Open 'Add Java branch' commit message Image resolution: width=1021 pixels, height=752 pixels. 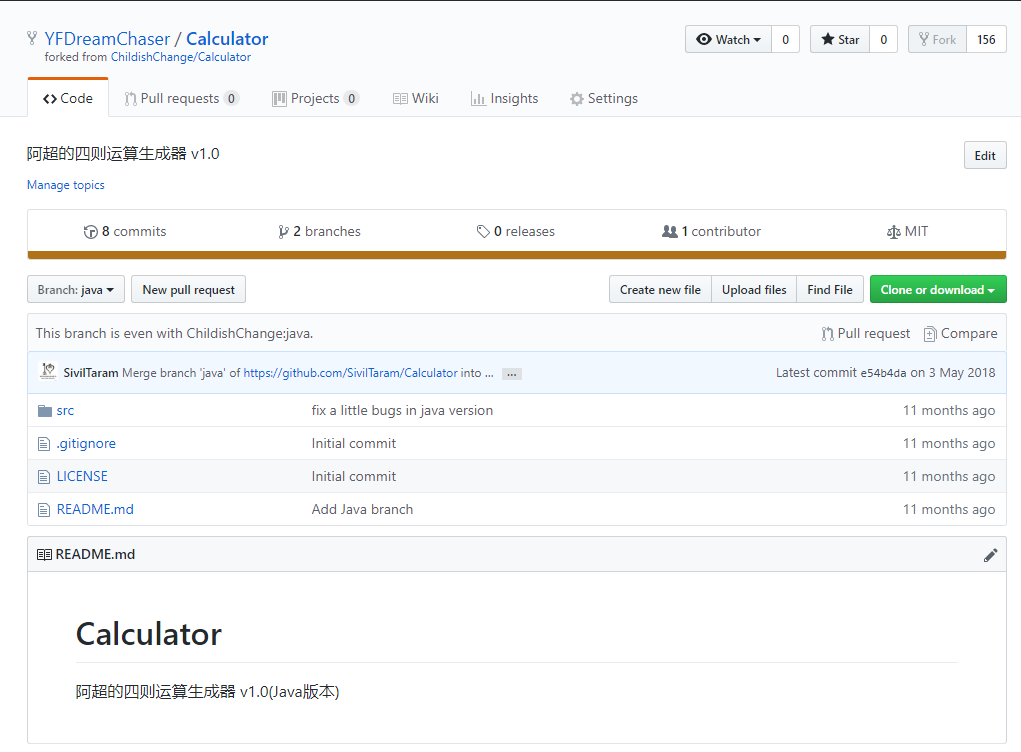[362, 510]
